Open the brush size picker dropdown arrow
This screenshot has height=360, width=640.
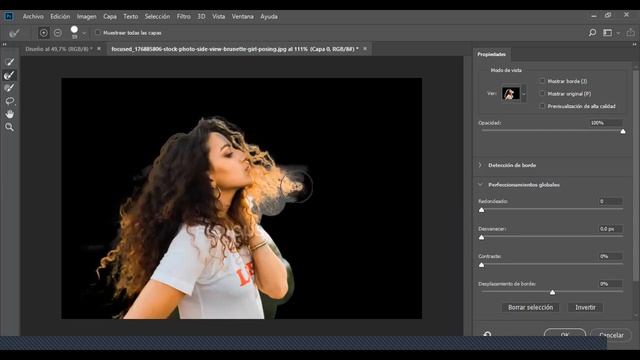point(84,33)
